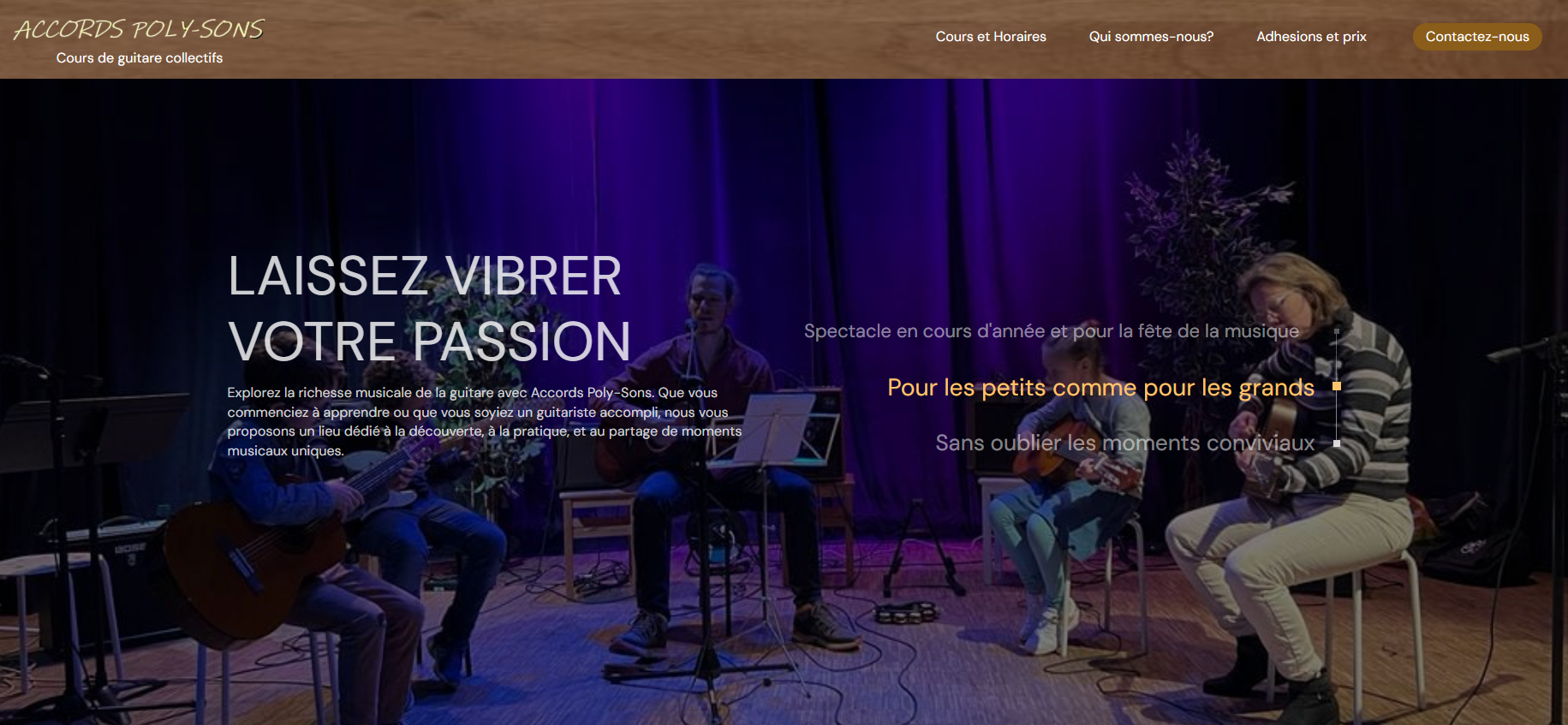Click 'Cours de guitare collectifs' tagline link

click(140, 58)
